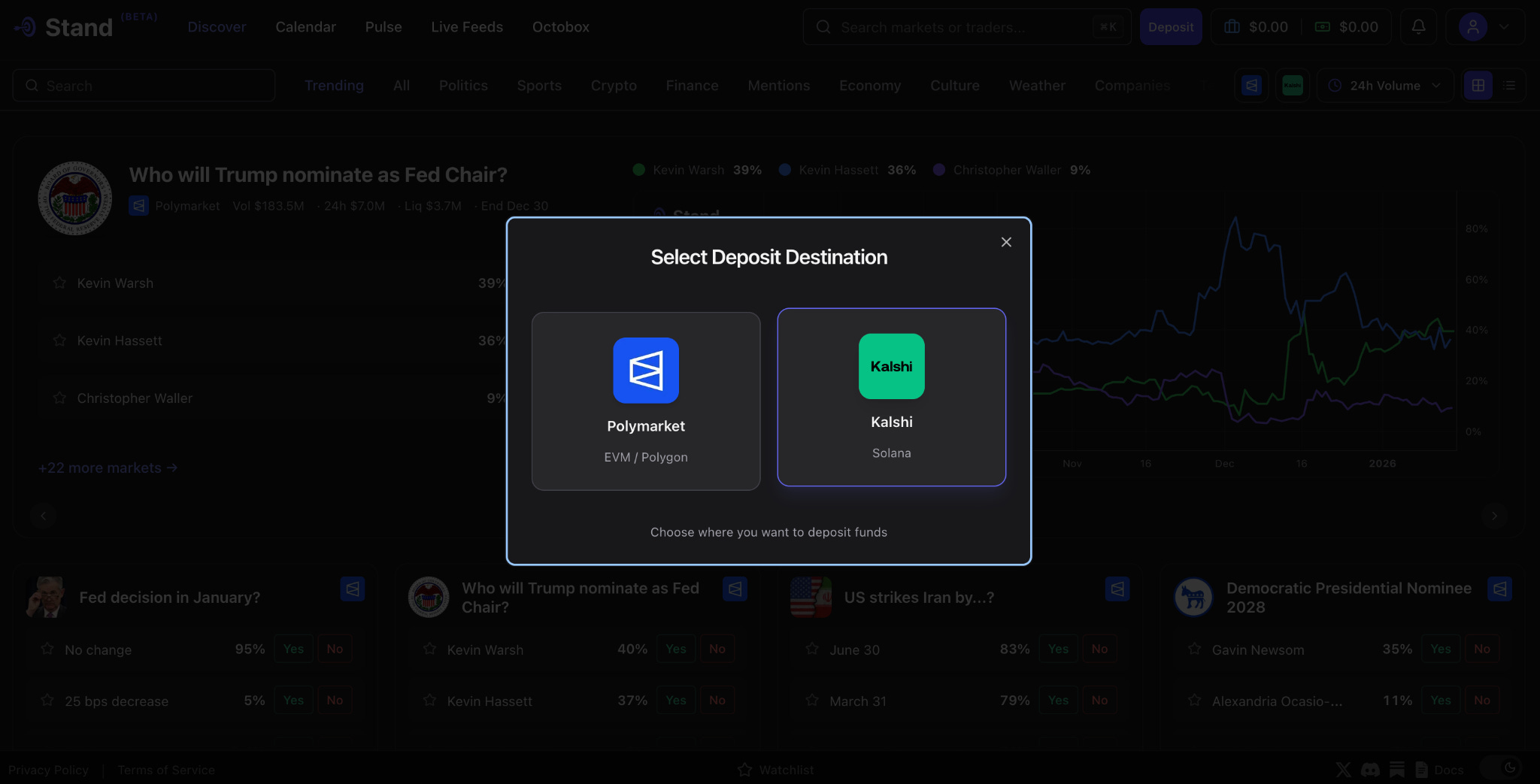Select the Crypto category
This screenshot has height=784, width=1540.
(614, 86)
